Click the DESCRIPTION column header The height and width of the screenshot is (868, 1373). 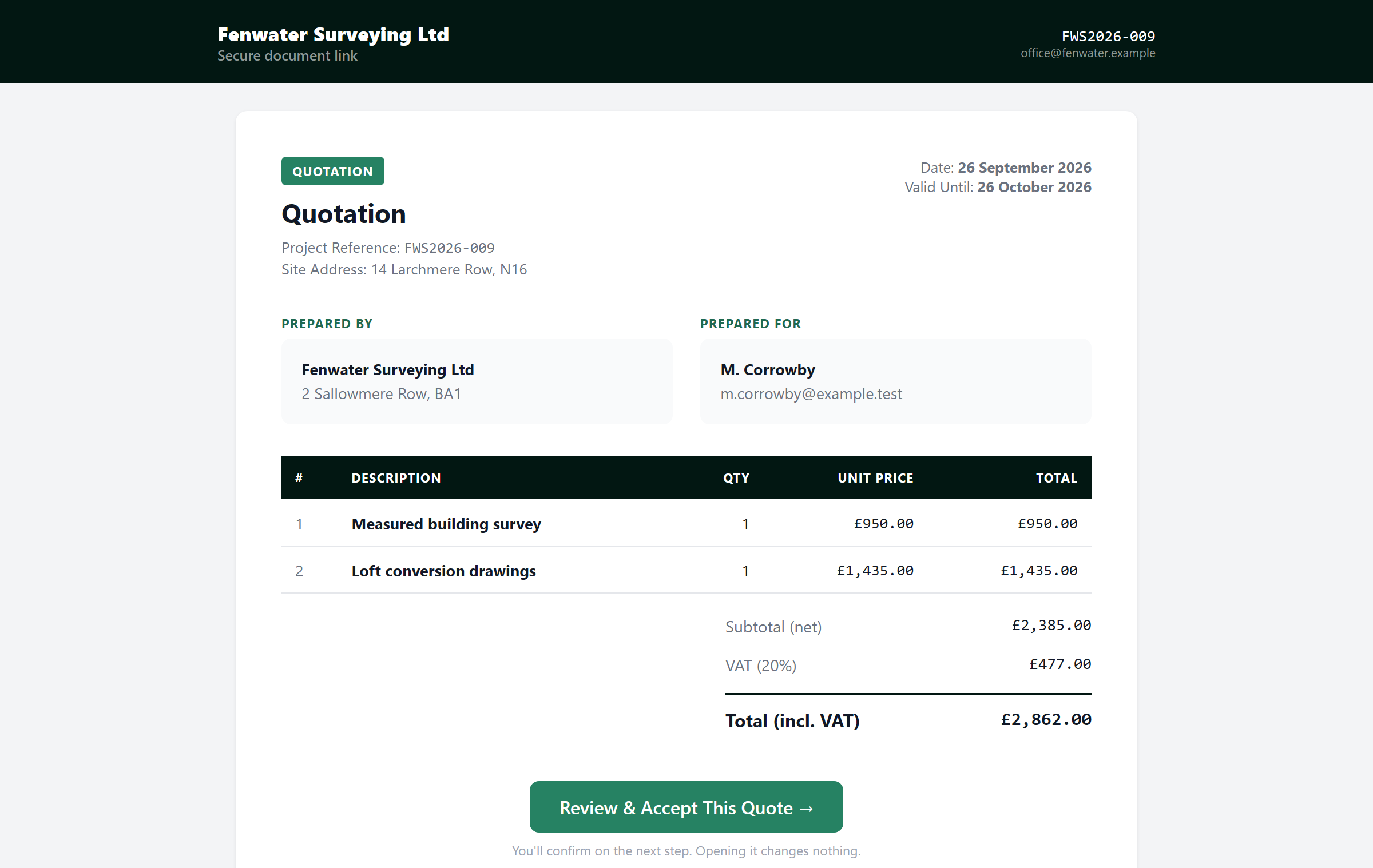click(x=396, y=478)
